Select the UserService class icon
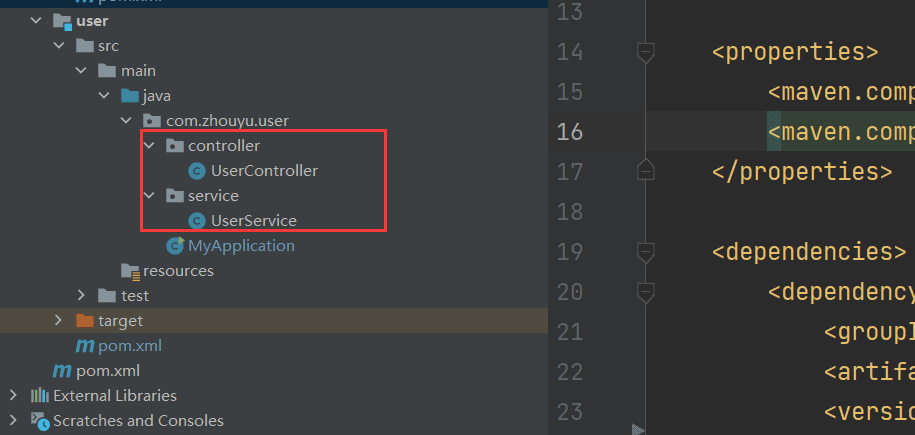Viewport: 915px width, 435px height. [x=197, y=221]
